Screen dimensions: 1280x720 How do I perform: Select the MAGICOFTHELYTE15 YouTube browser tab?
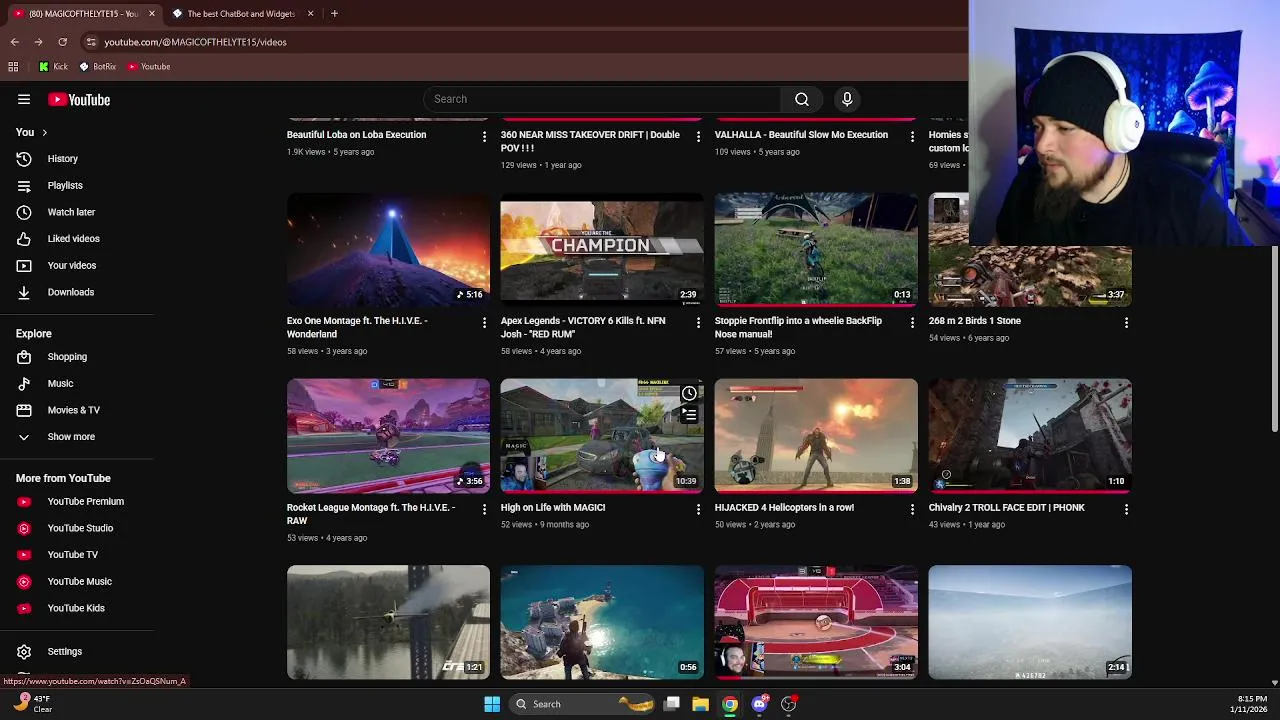tap(80, 13)
